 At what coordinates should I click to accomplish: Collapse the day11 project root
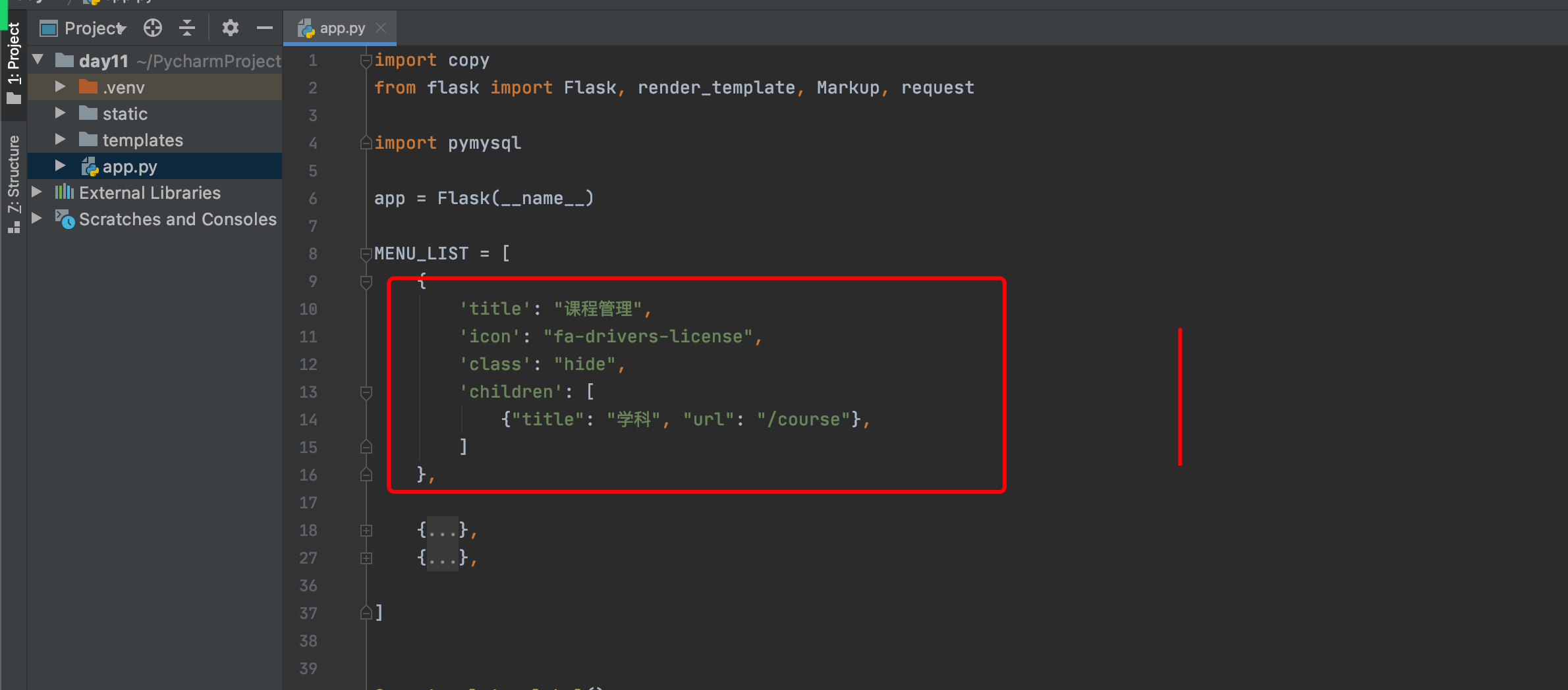pyautogui.click(x=38, y=60)
